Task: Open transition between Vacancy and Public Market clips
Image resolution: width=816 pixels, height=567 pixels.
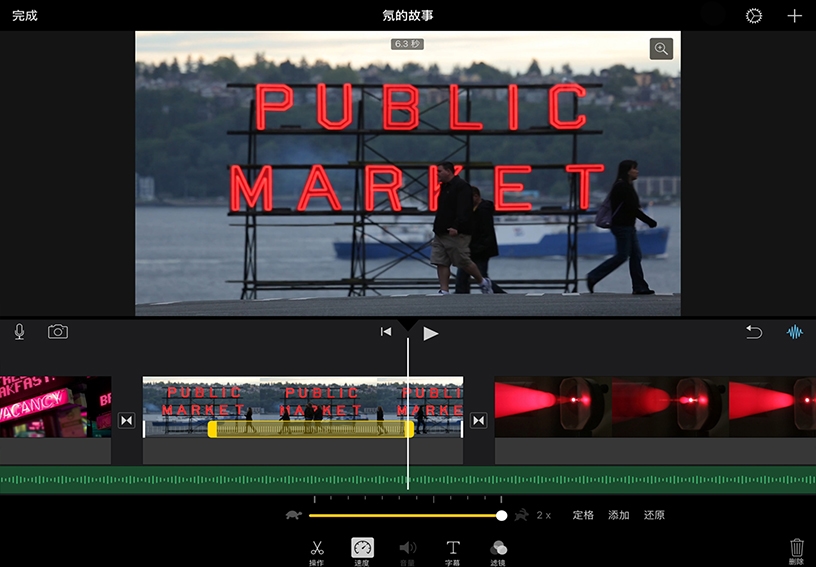Action: click(x=127, y=421)
